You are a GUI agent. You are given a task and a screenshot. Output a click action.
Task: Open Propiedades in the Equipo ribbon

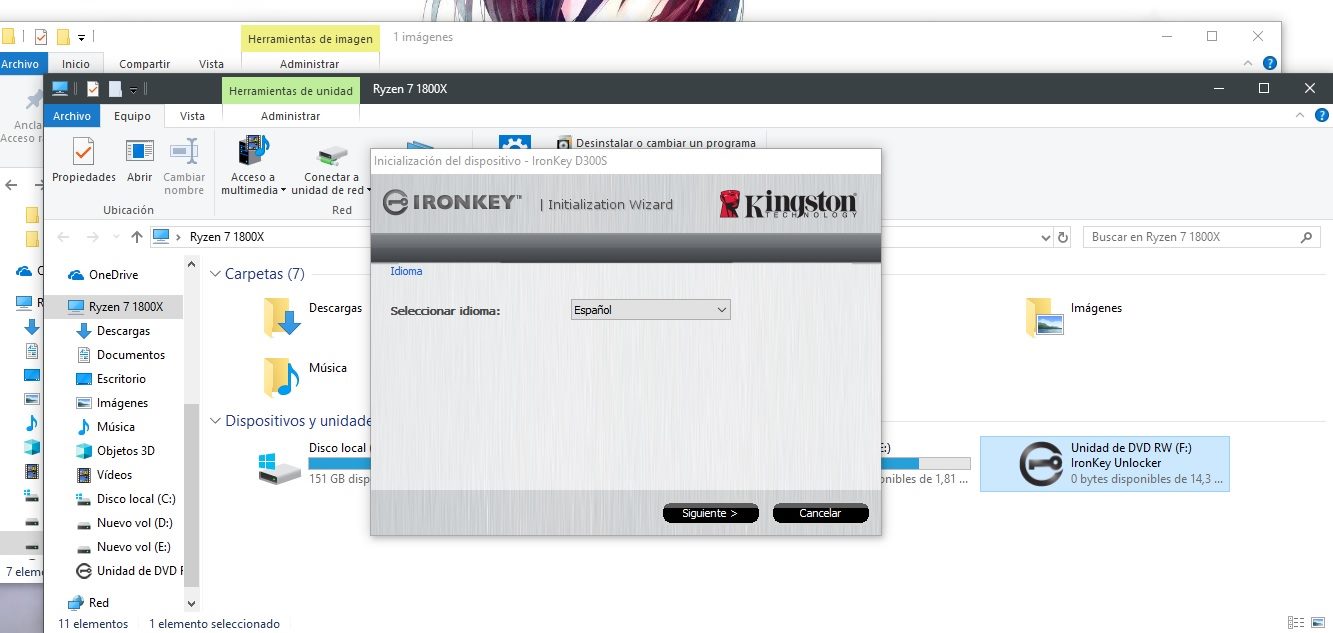point(84,160)
